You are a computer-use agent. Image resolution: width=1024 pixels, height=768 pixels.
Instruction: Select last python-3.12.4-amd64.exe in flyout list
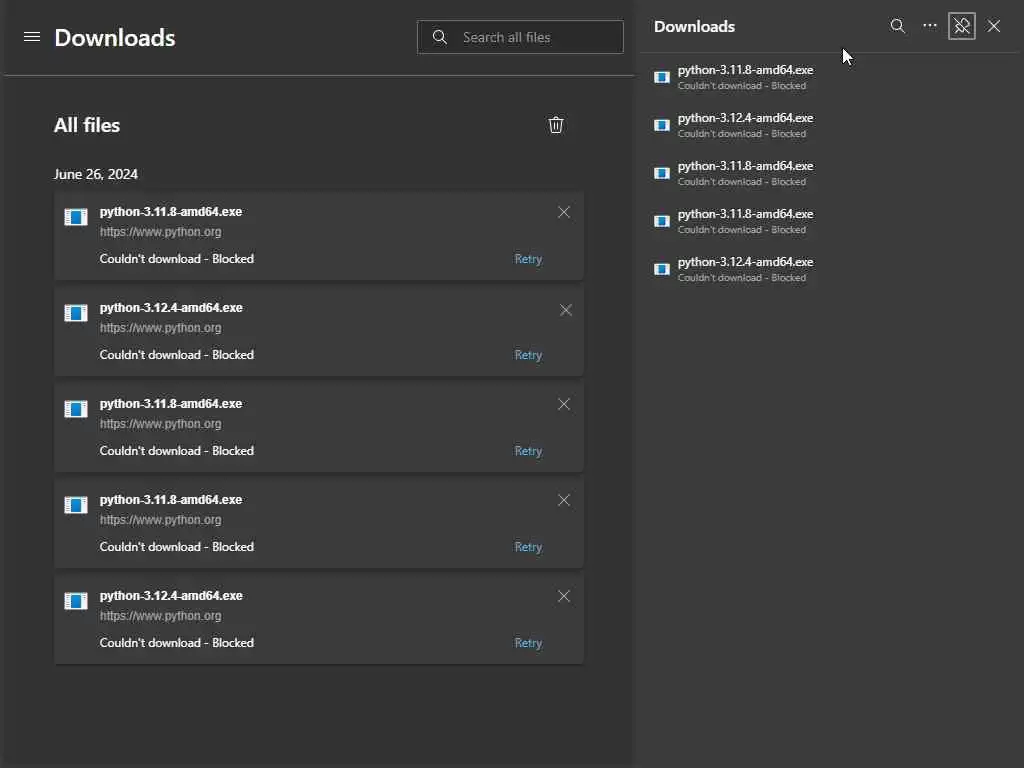[x=745, y=263]
